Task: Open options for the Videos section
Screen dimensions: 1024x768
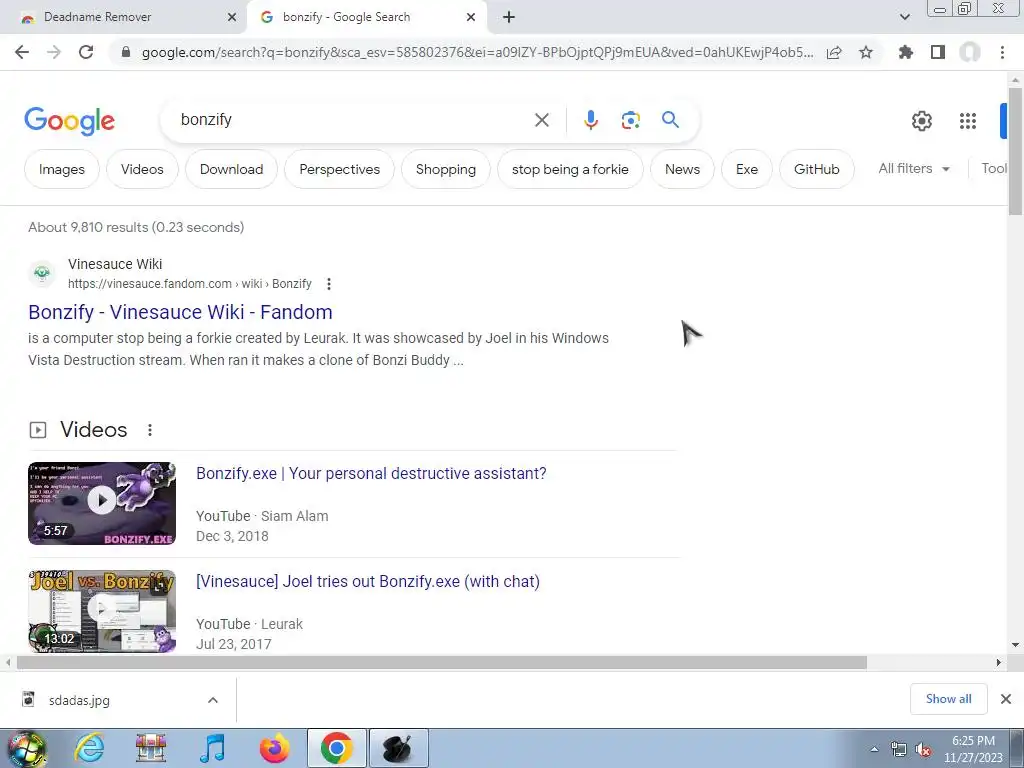Action: point(150,430)
